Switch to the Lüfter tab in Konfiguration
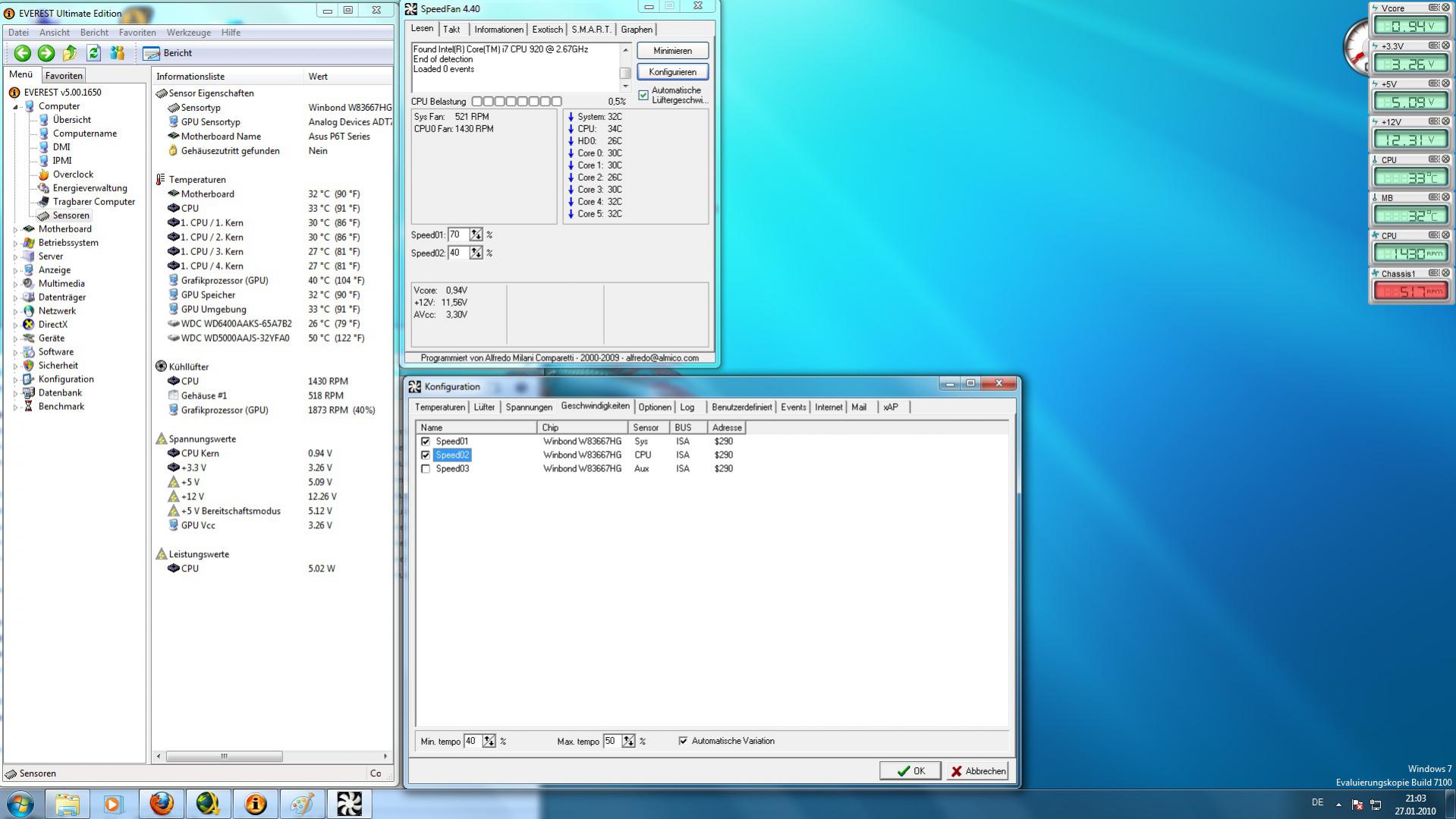The height and width of the screenshot is (819, 1456). pos(484,408)
